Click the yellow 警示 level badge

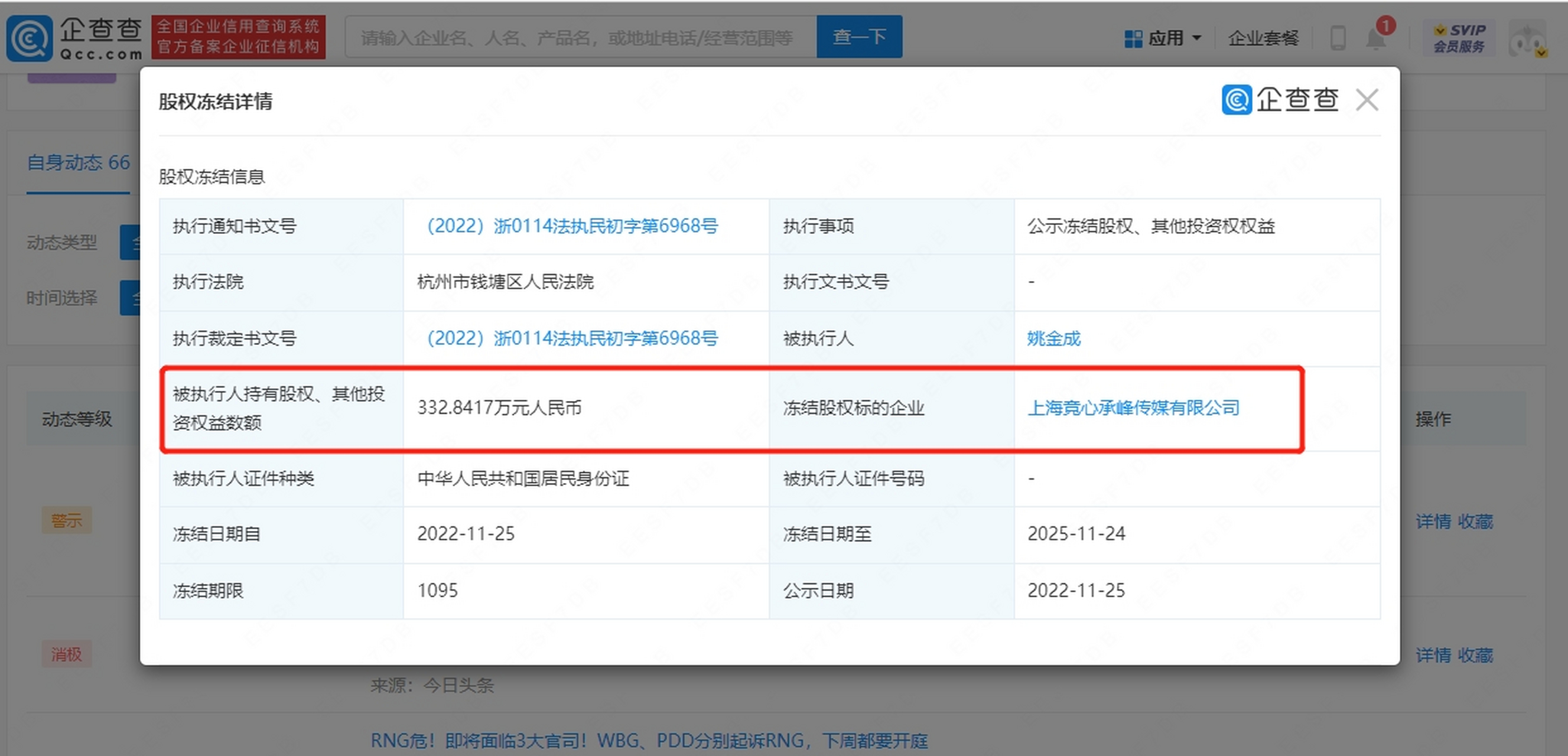67,520
